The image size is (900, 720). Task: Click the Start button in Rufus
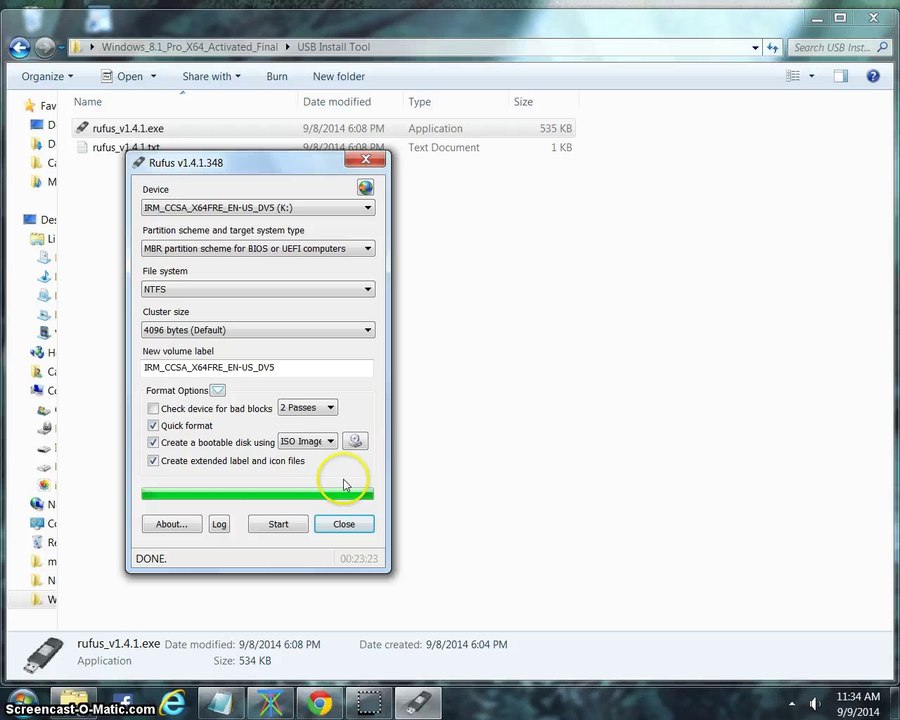278,524
